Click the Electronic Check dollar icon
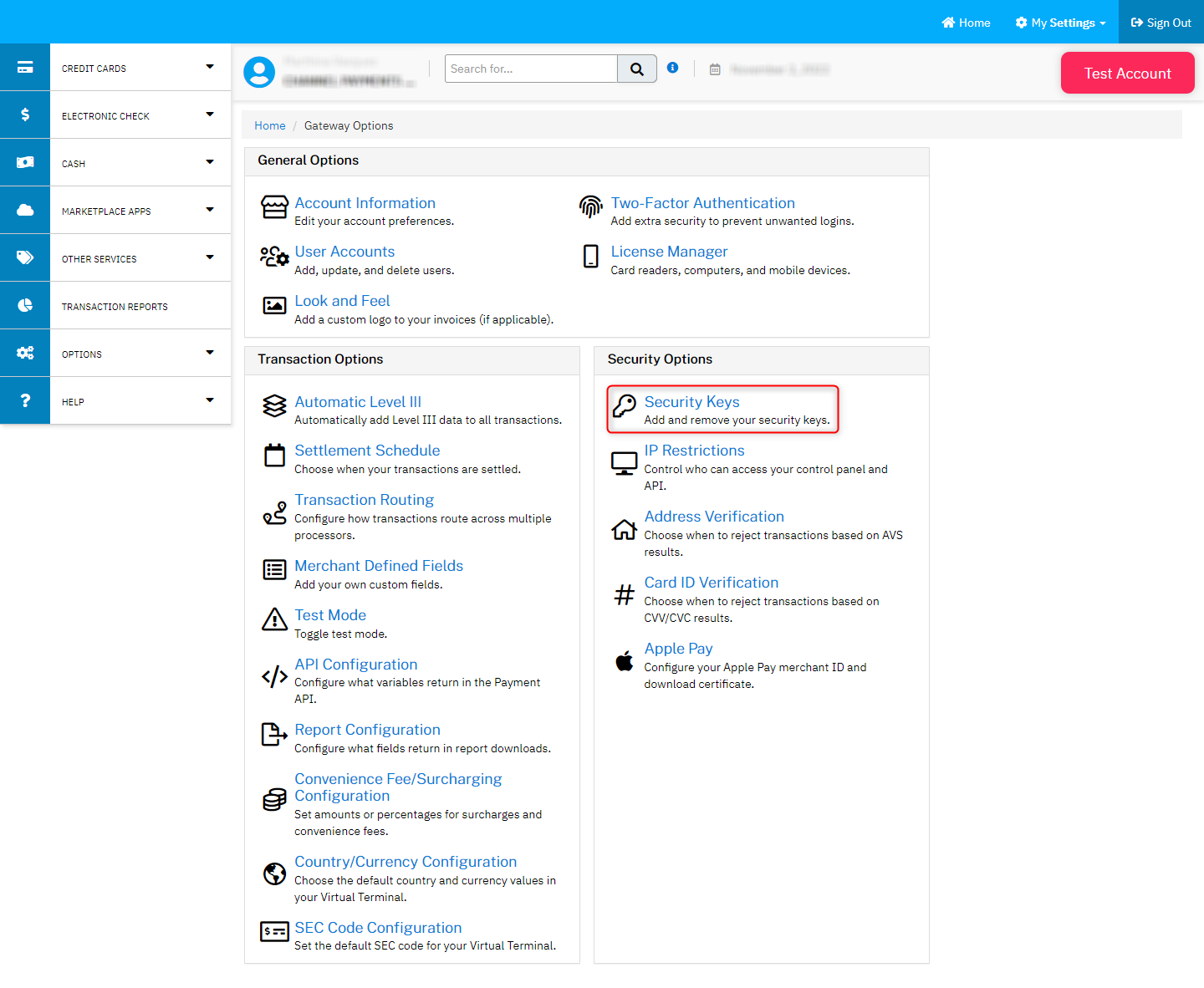 point(25,115)
